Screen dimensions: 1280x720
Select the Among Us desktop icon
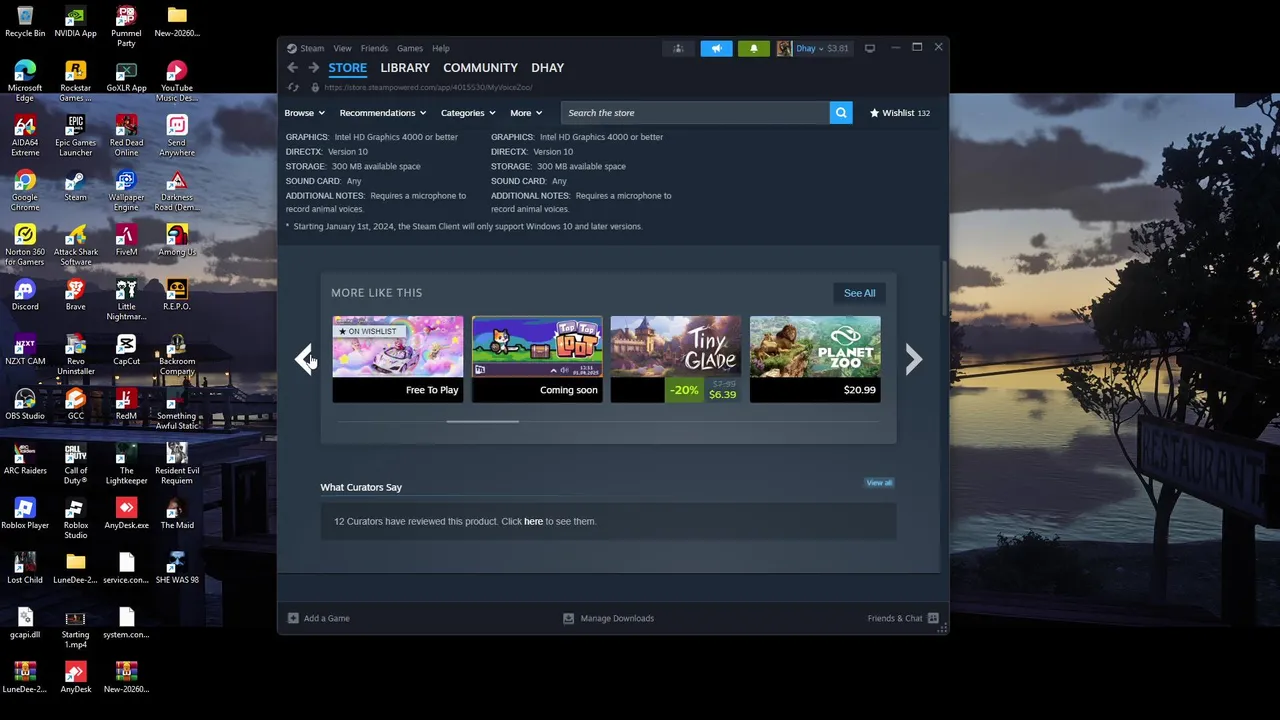click(x=177, y=240)
